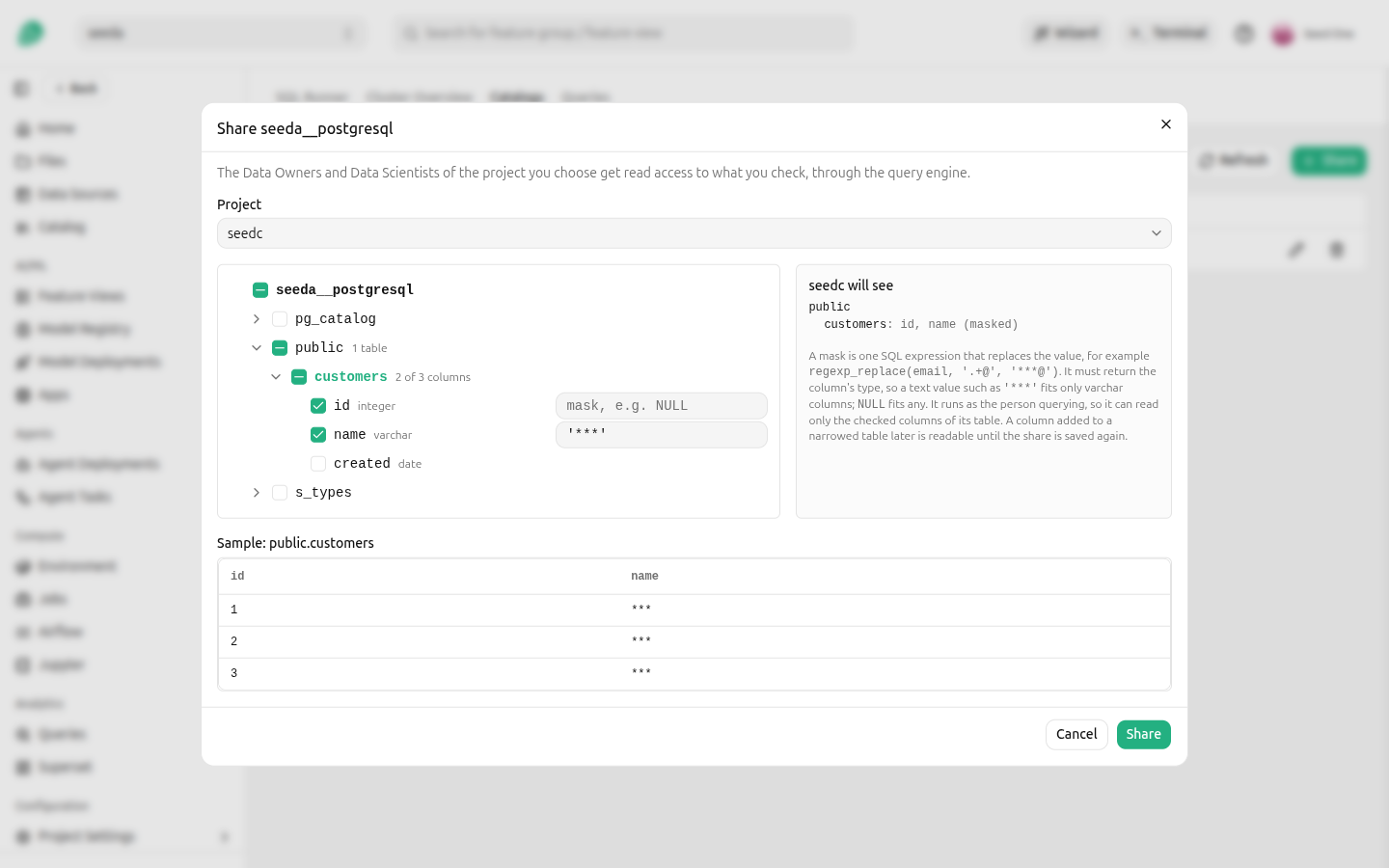The height and width of the screenshot is (868, 1389).
Task: Click the masked name value in row 1
Action: [641, 610]
